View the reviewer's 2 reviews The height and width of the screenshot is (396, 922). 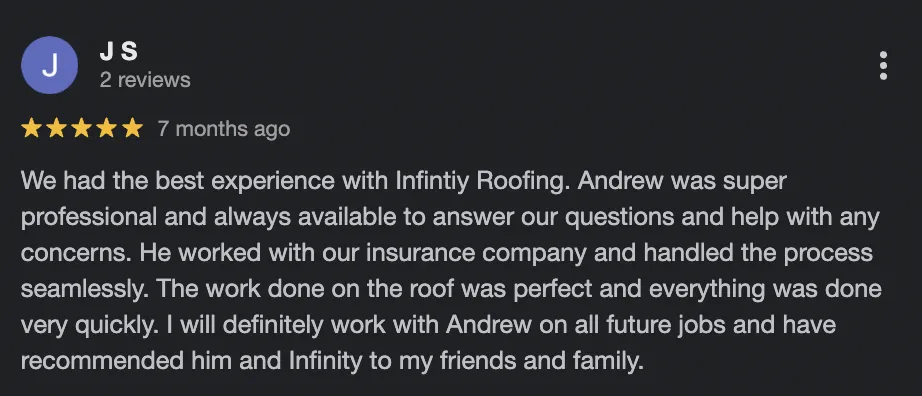click(x=145, y=80)
